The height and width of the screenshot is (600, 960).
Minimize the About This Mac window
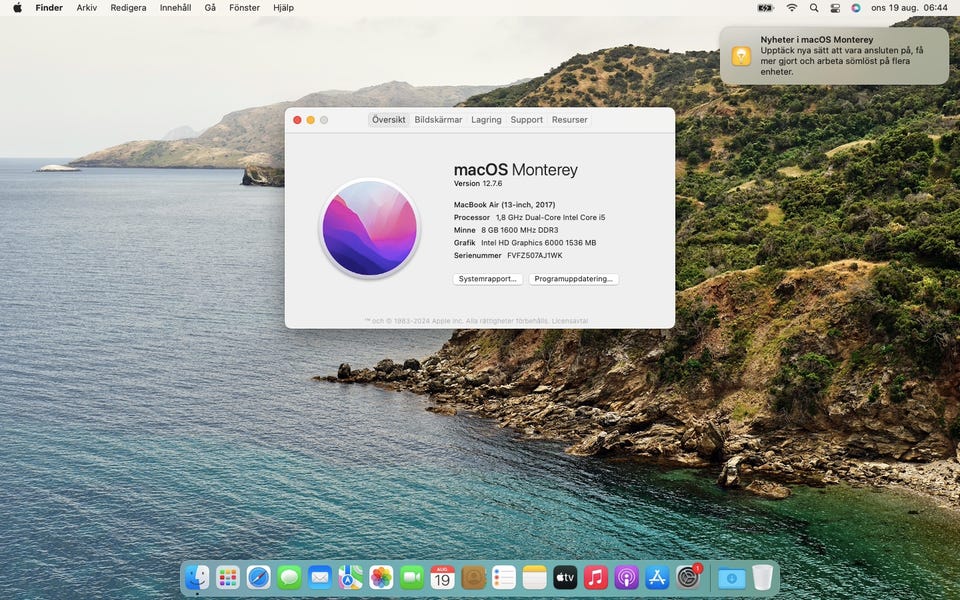tap(311, 120)
